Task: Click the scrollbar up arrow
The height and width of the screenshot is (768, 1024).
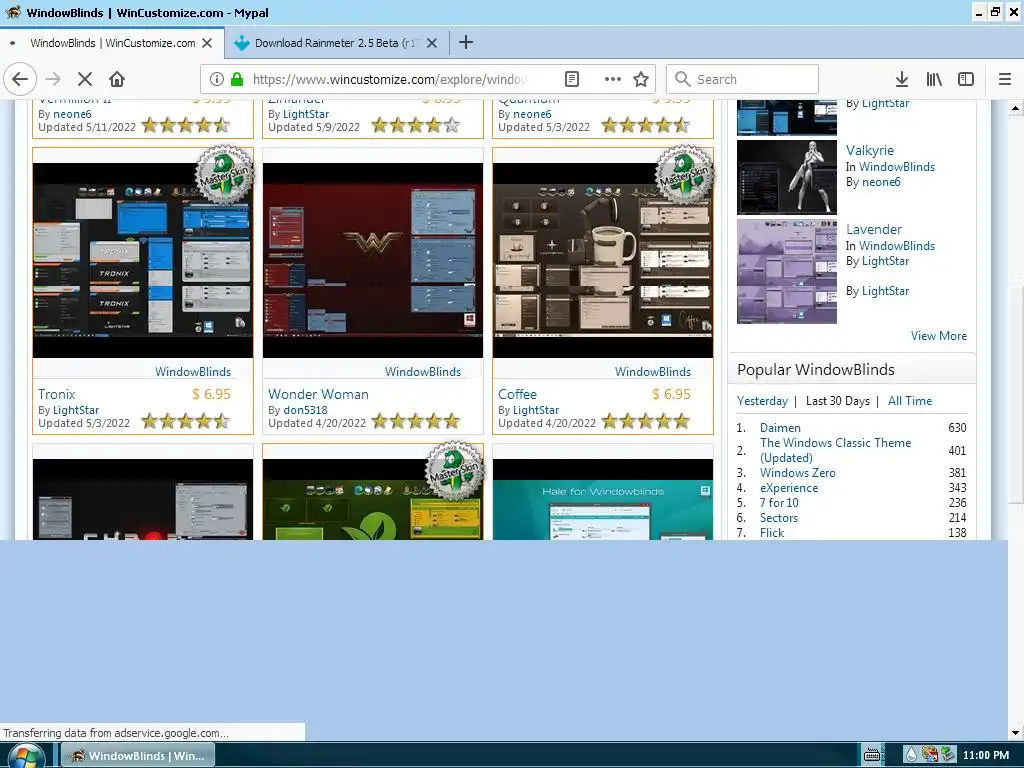Action: point(1015,108)
